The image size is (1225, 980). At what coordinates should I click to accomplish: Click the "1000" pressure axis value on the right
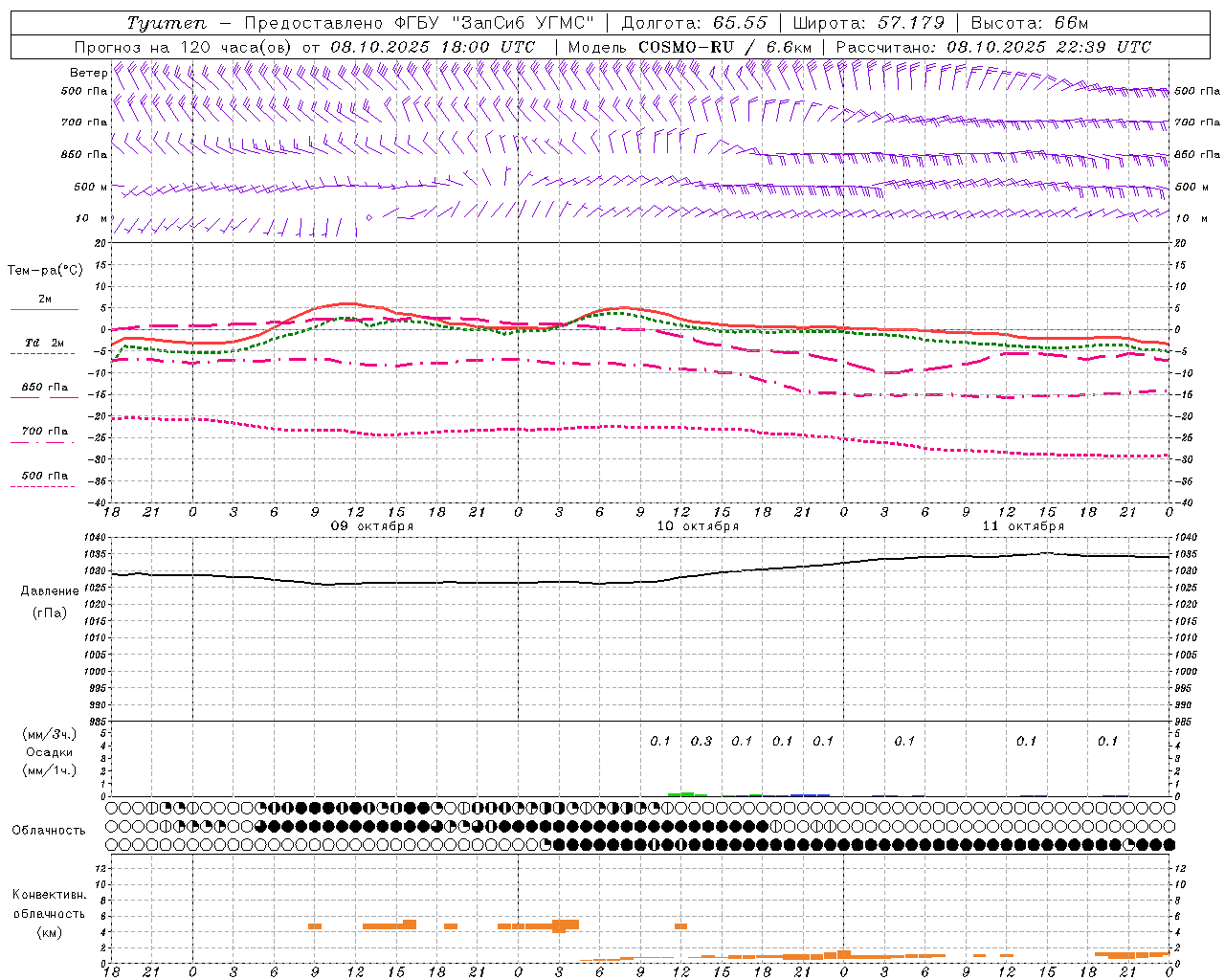pos(1185,672)
